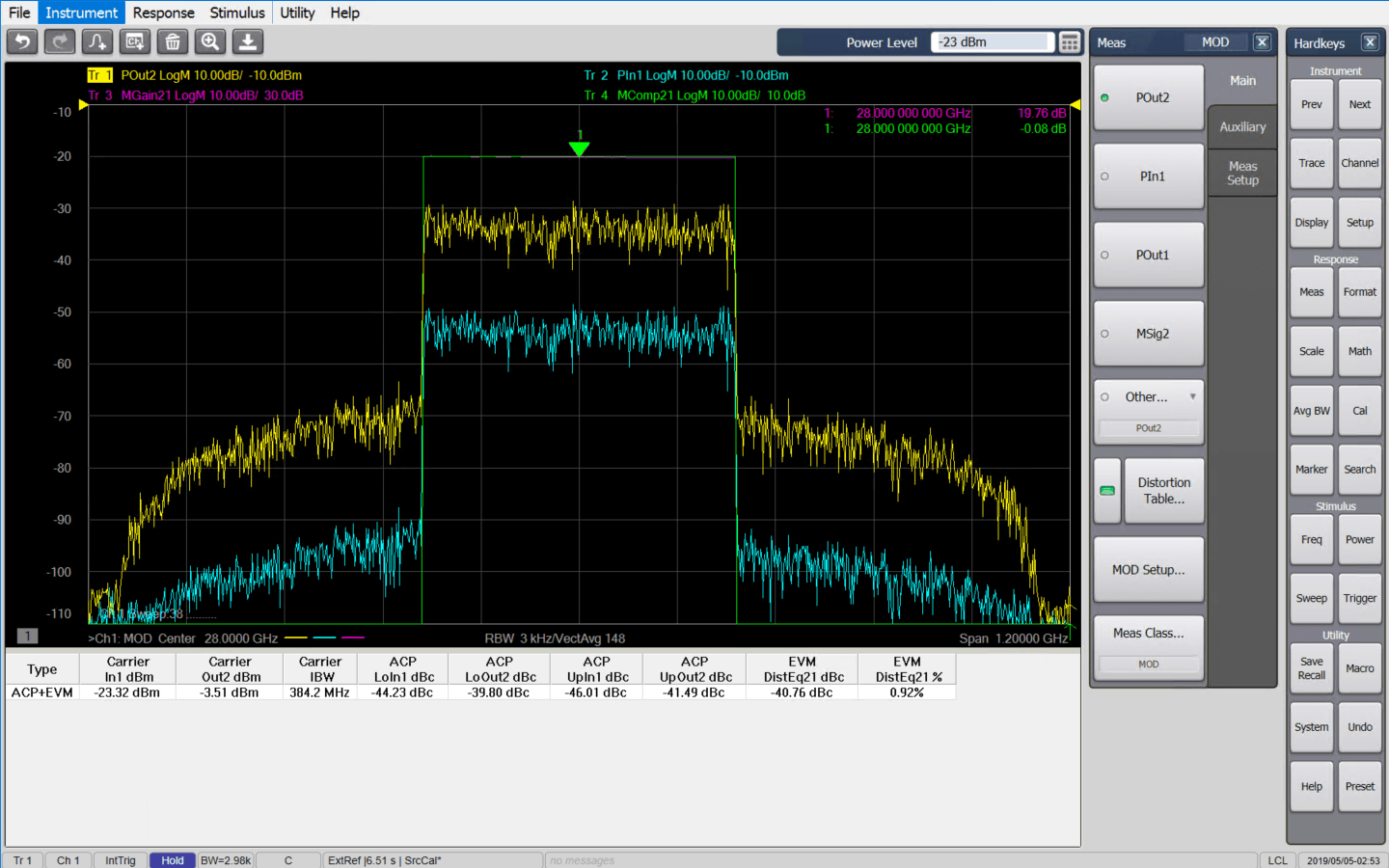Image resolution: width=1389 pixels, height=868 pixels.
Task: Open the Stimulus menu
Action: pos(236,13)
